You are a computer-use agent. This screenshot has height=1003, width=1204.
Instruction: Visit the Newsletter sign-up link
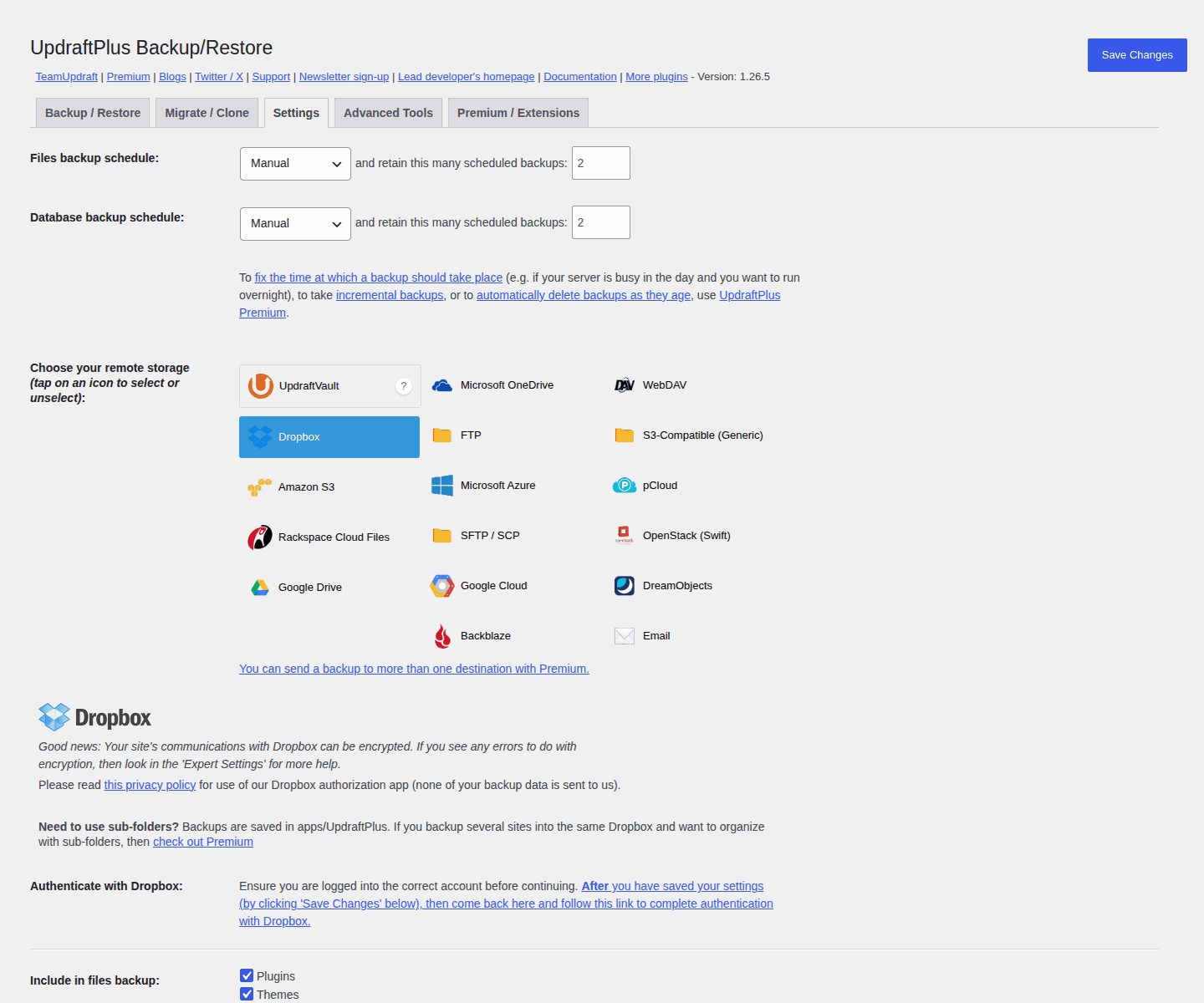pos(344,77)
